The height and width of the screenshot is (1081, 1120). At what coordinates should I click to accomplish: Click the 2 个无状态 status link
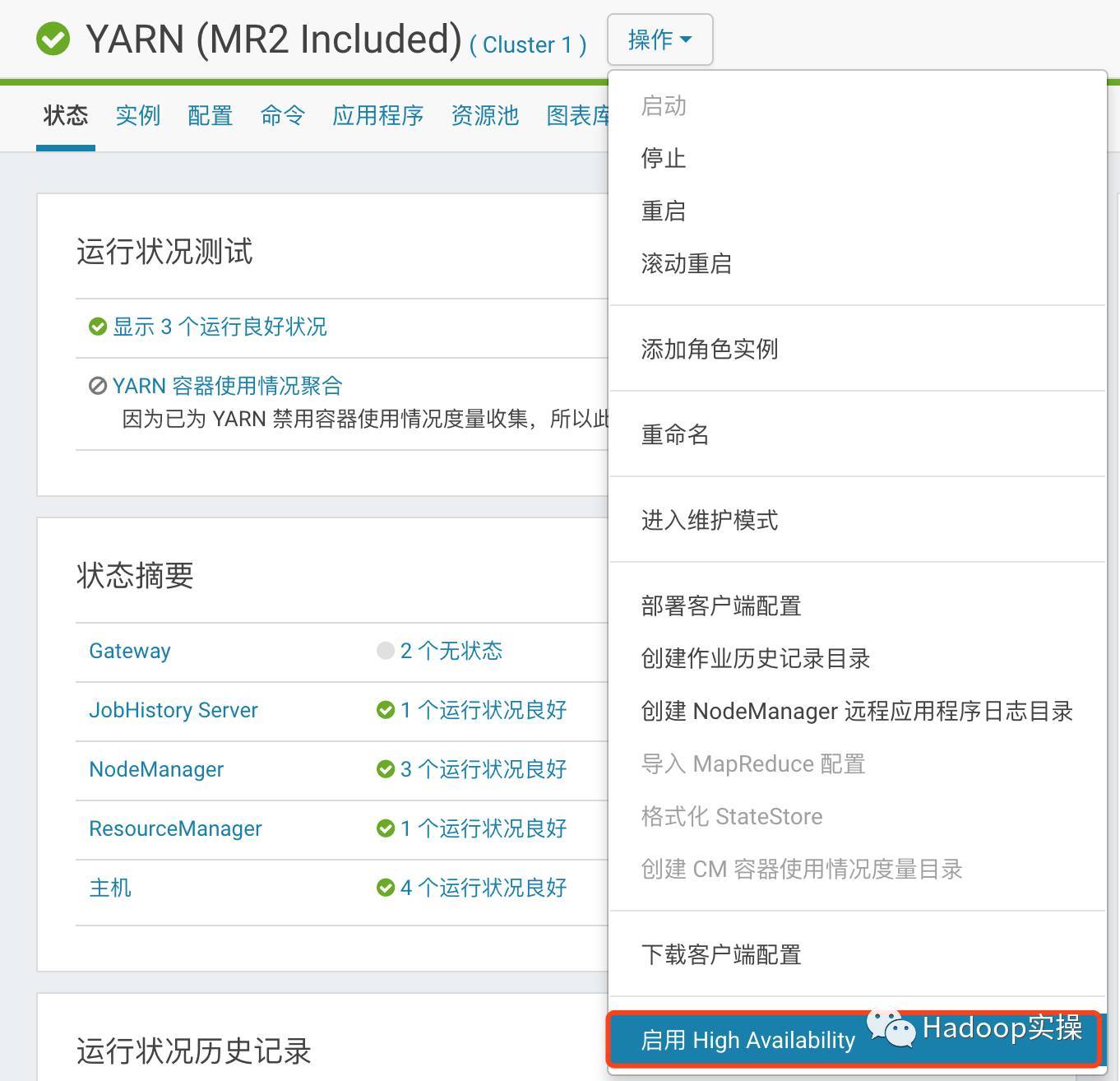[x=451, y=651]
